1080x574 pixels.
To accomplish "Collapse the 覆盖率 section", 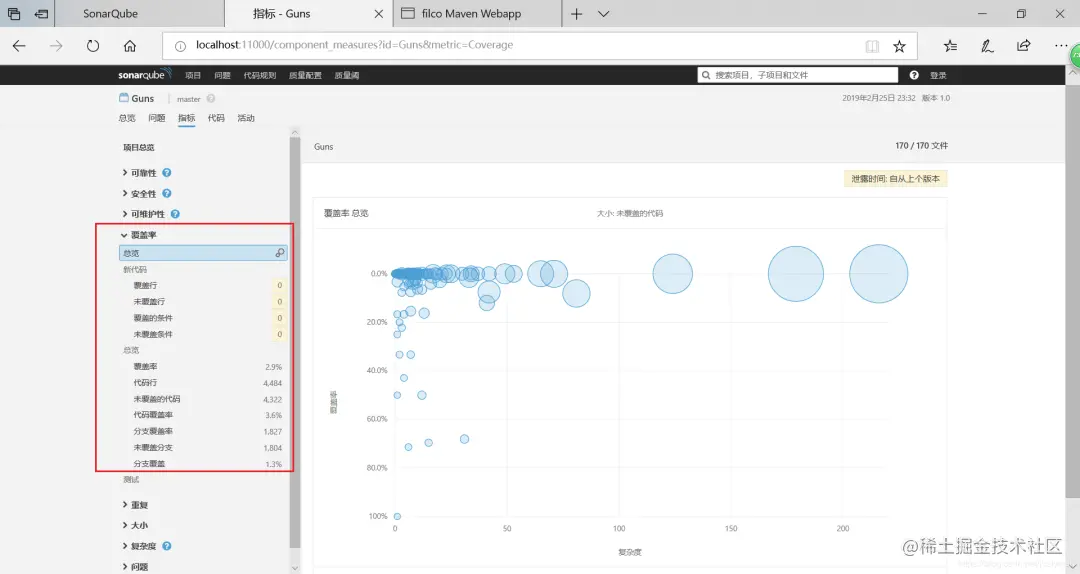I will pyautogui.click(x=139, y=235).
